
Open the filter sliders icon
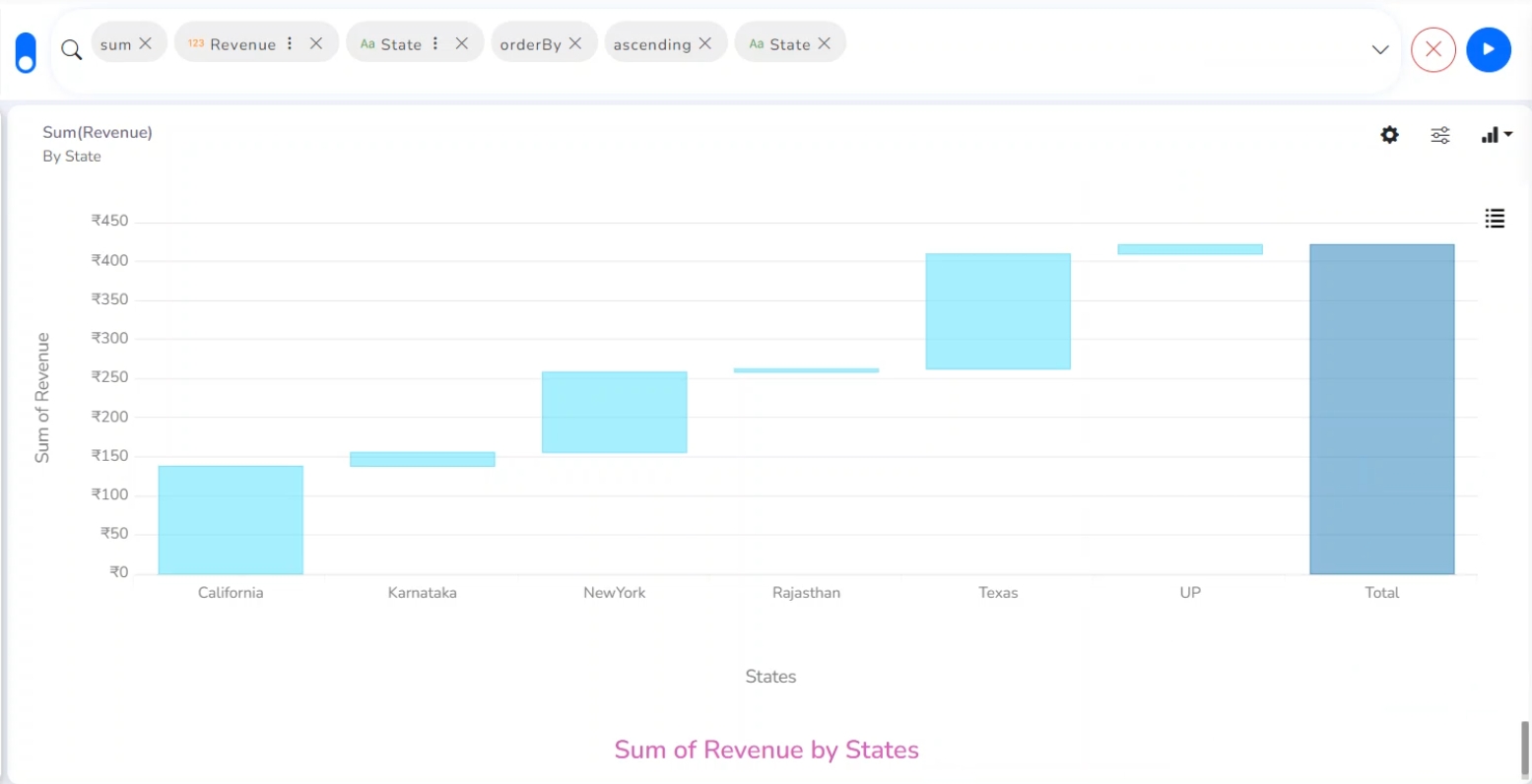(x=1440, y=135)
